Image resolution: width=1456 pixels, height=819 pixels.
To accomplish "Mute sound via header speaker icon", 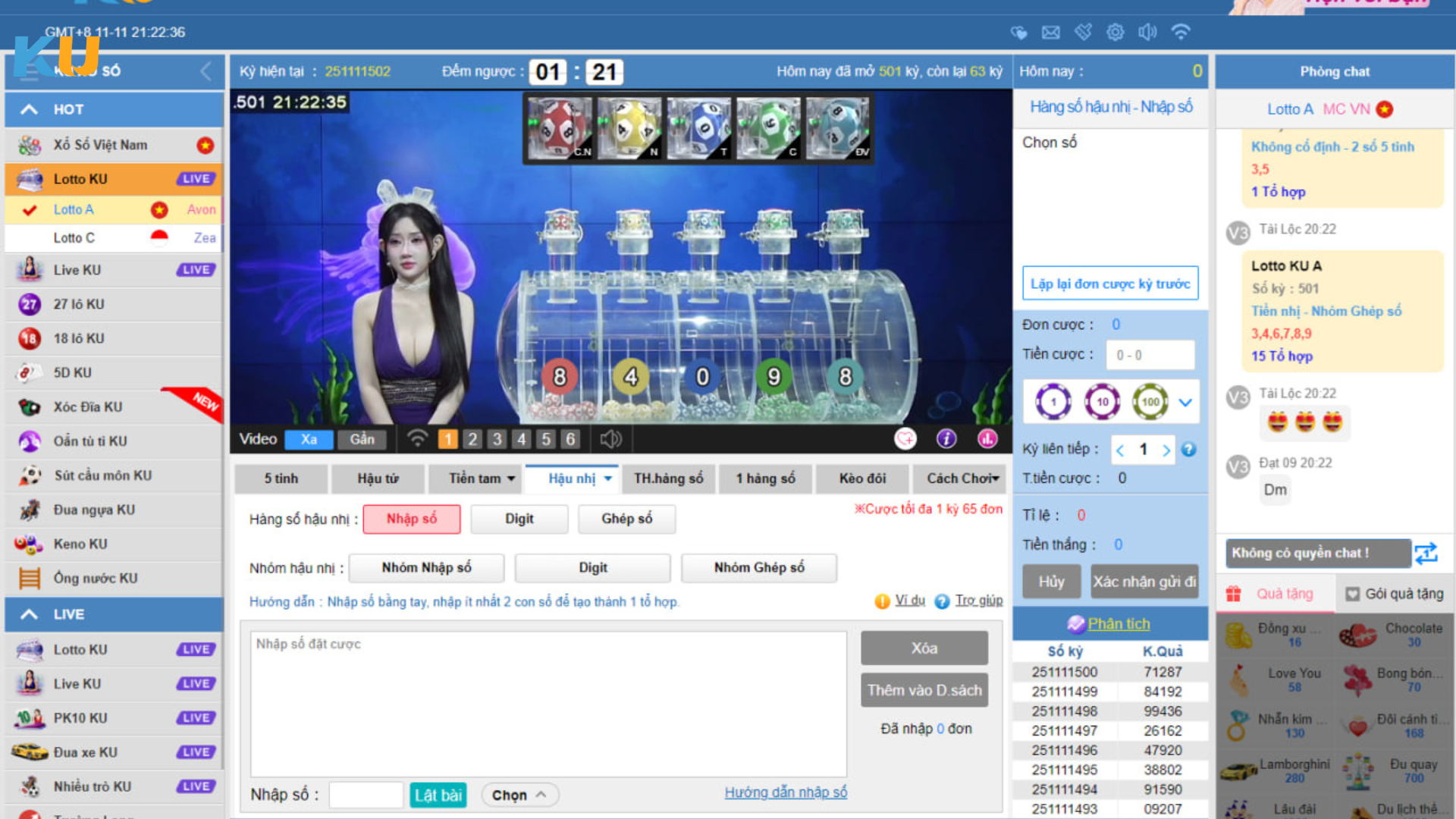I will pyautogui.click(x=1147, y=32).
